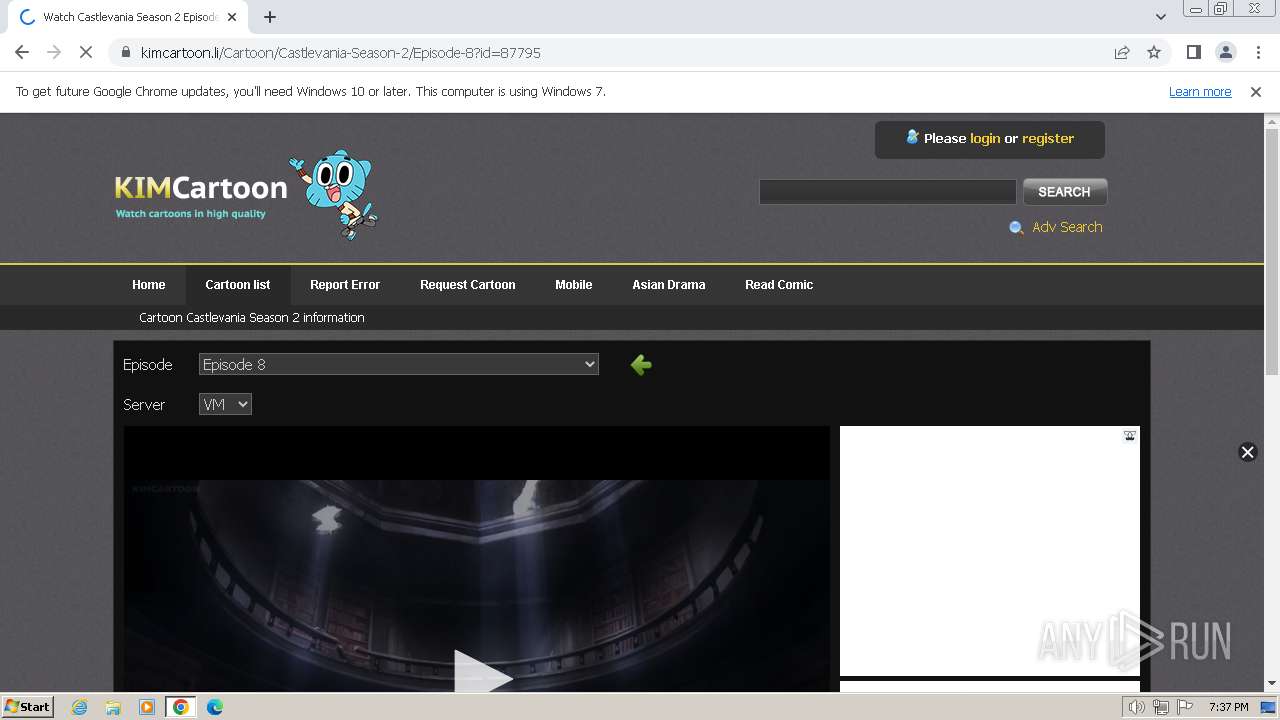View site information lock icon
This screenshot has height=720, width=1280.
[126, 52]
